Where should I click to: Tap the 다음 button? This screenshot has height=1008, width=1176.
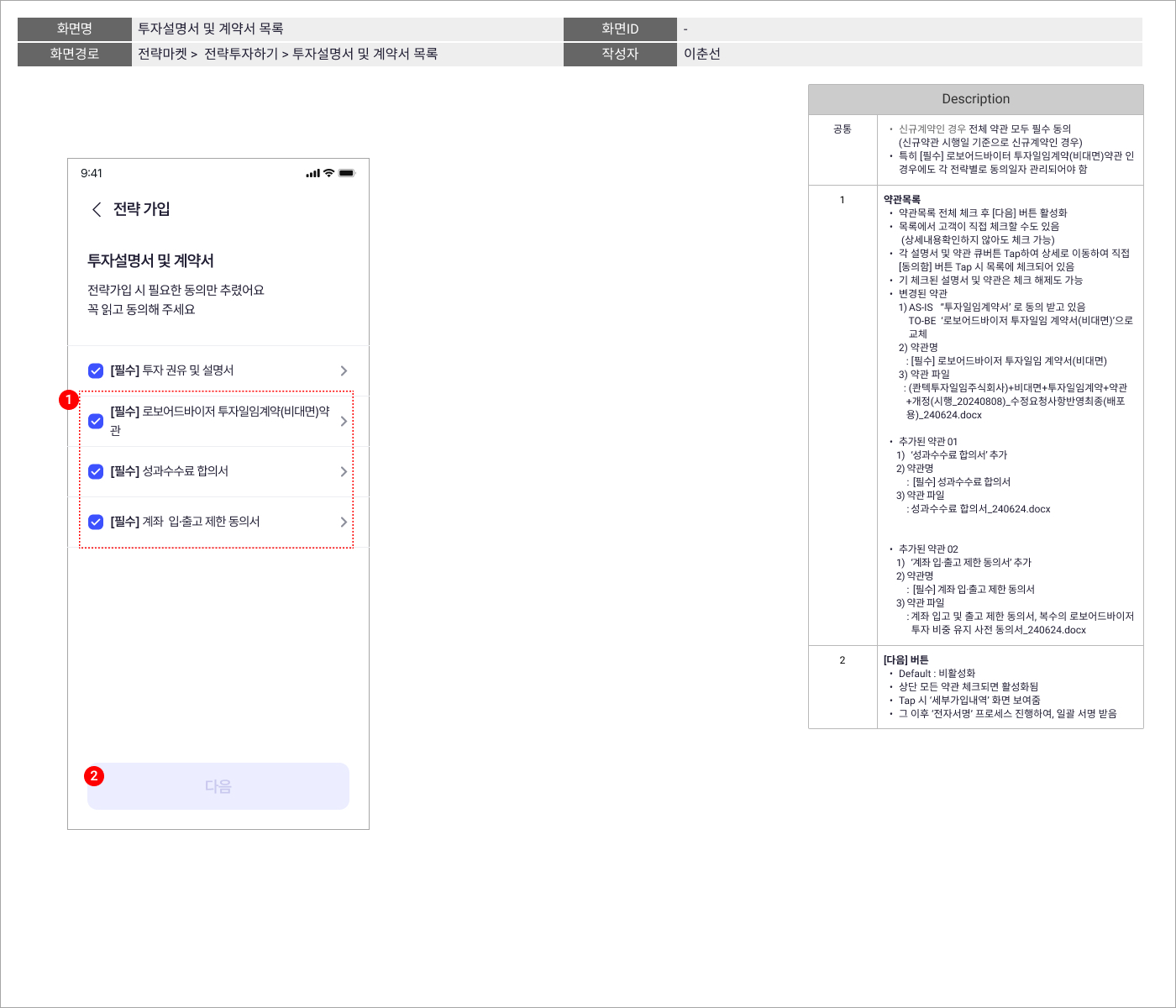[x=218, y=786]
